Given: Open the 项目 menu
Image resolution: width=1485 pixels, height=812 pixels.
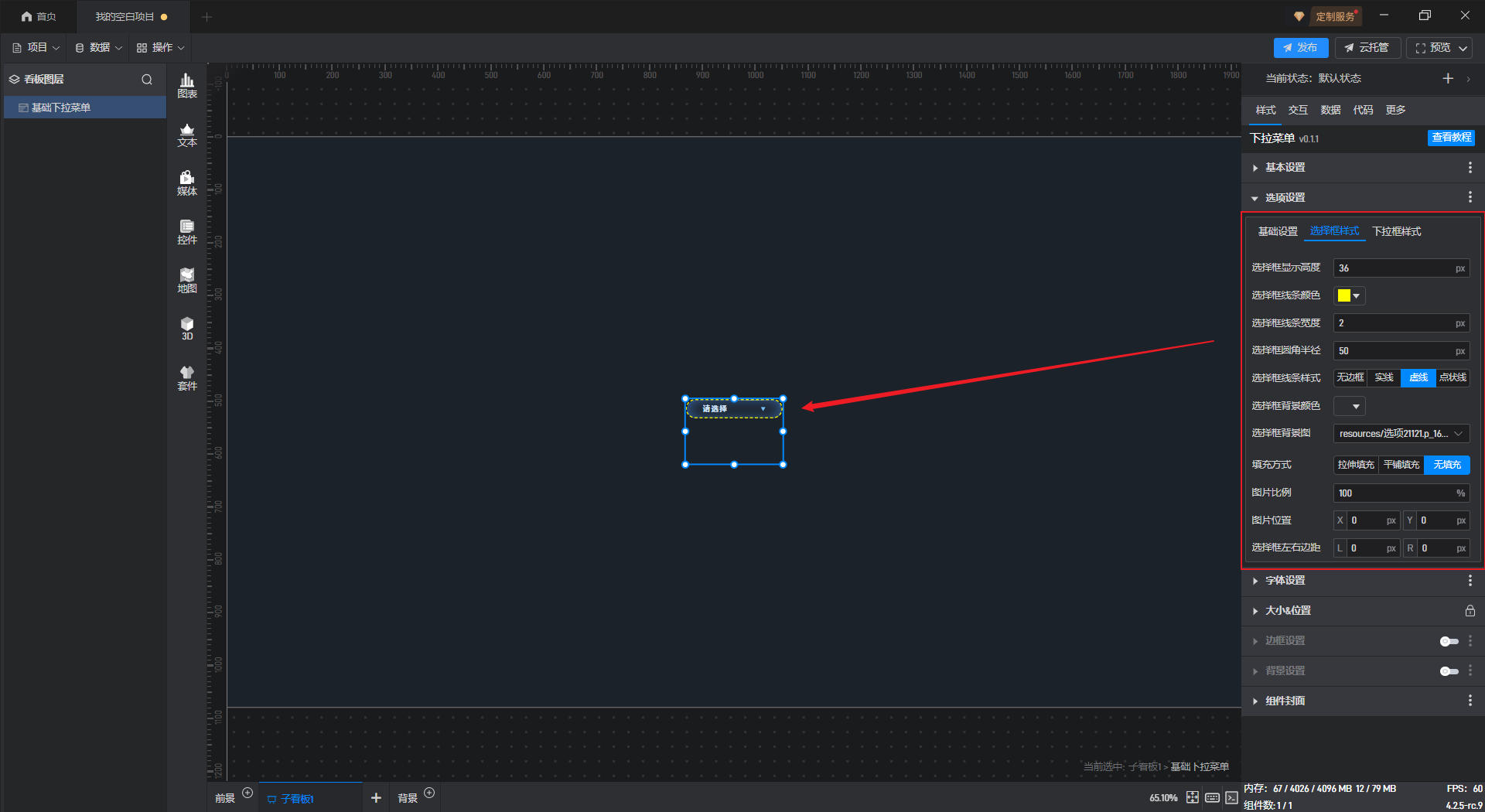Looking at the screenshot, I should coord(36,48).
